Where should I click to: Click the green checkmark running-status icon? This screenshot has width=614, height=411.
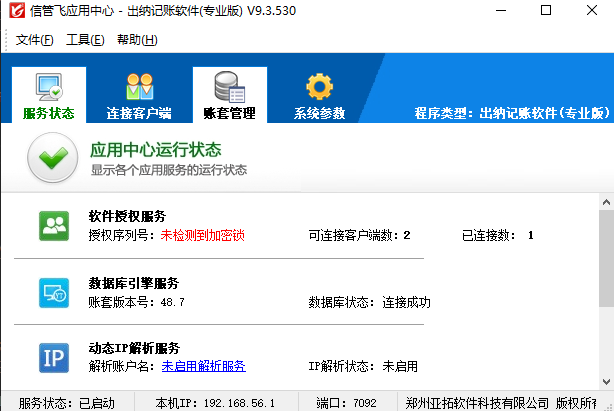(52, 158)
